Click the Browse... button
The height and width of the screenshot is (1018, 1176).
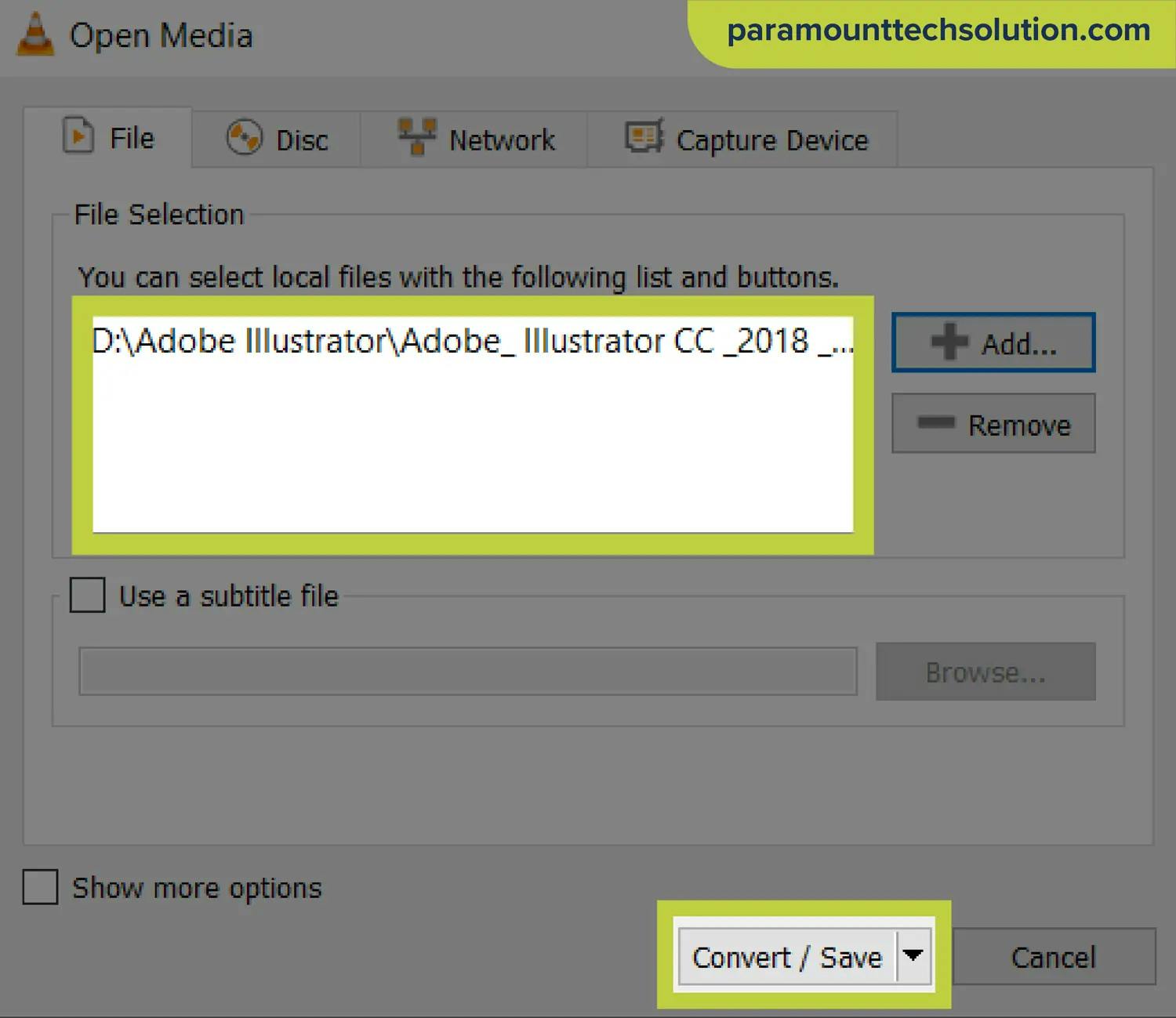click(x=985, y=672)
